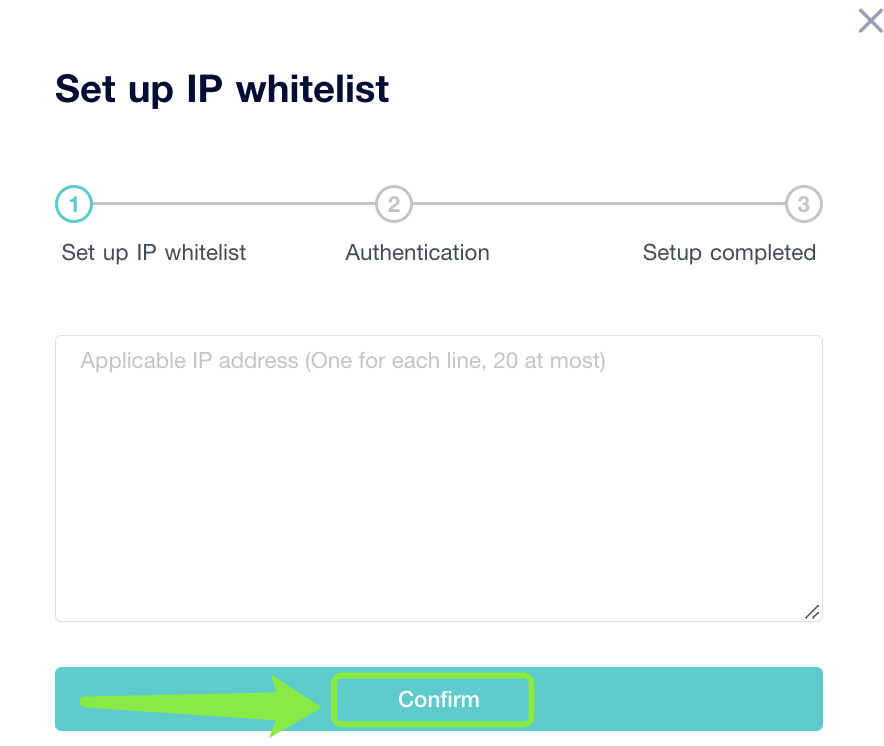Select the "Setup completed" step label
Screen dimensions: 884x746
click(729, 253)
